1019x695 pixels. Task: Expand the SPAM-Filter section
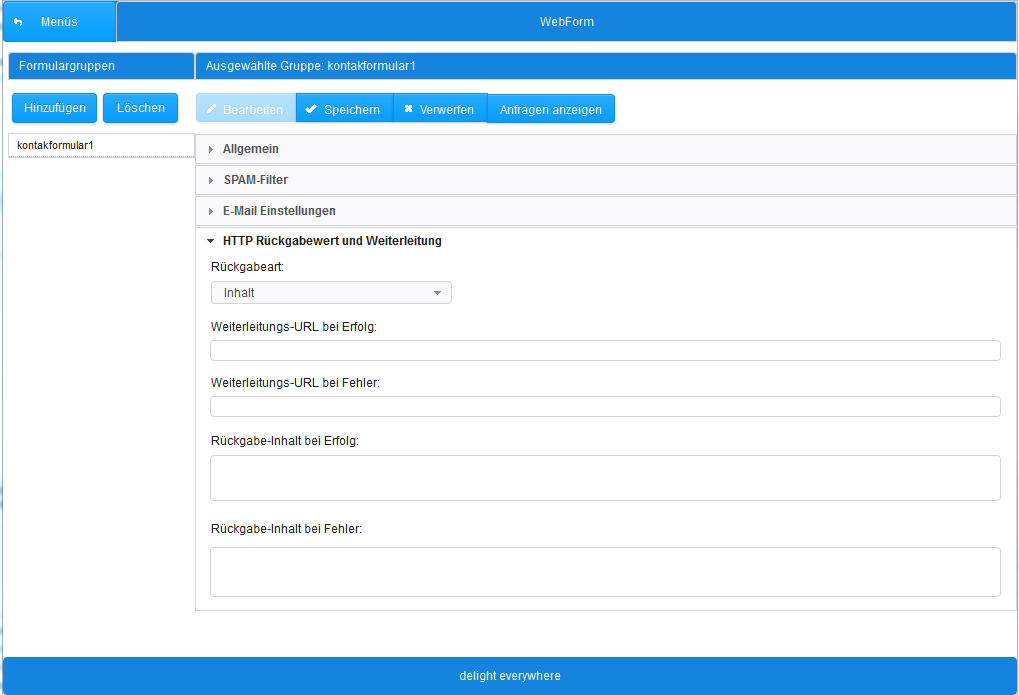click(255, 180)
